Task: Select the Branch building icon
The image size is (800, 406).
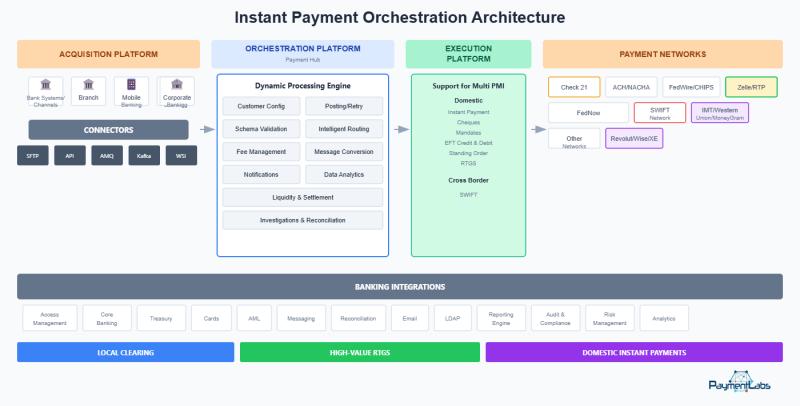Action: pos(88,84)
